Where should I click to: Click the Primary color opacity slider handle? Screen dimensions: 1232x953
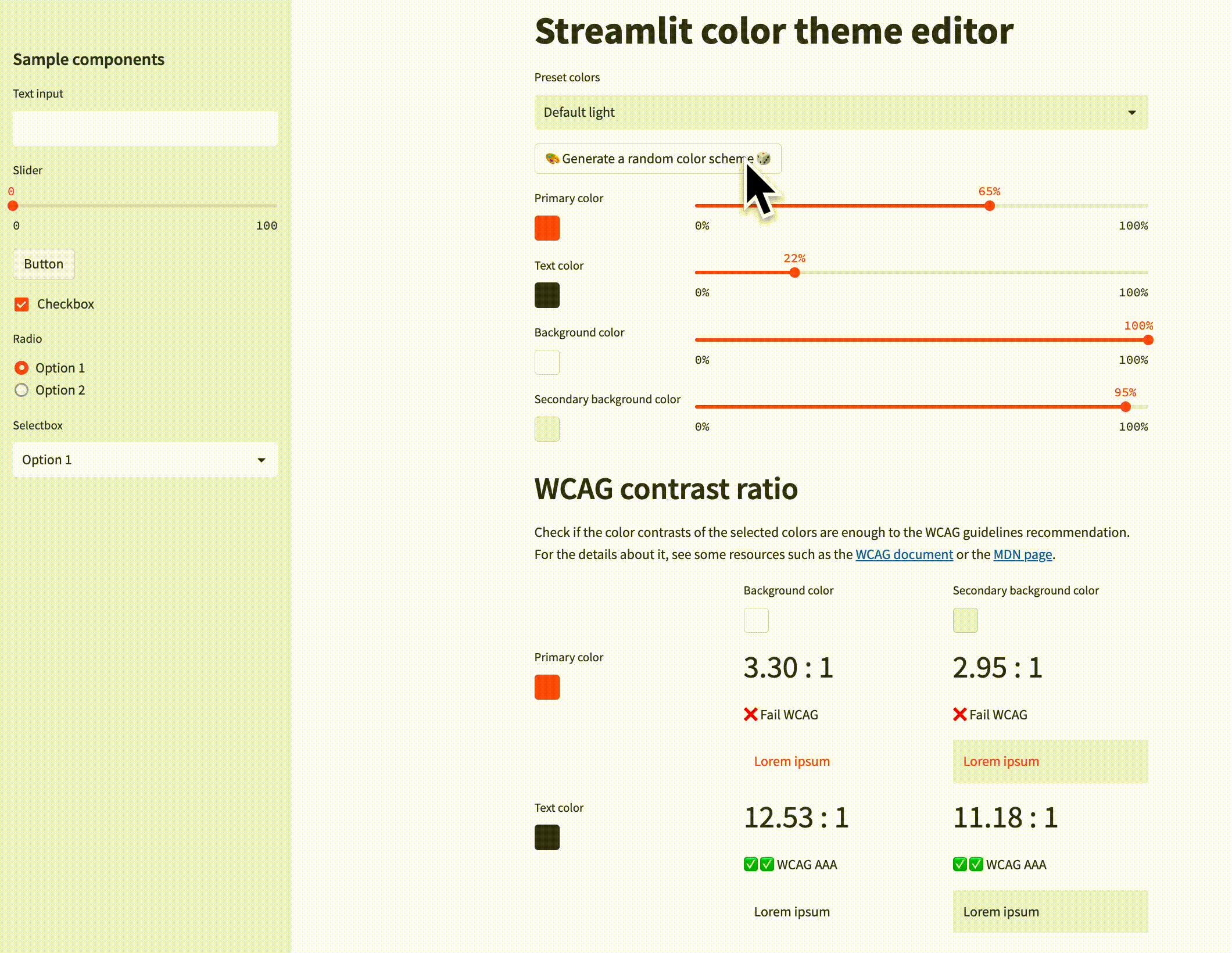click(x=989, y=205)
